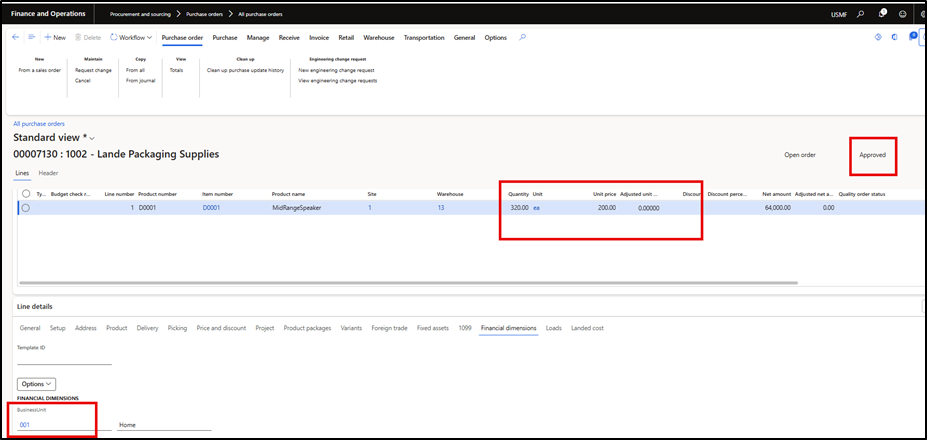Expand the Options dropdown in Line details
This screenshot has width=927, height=440.
click(36, 383)
